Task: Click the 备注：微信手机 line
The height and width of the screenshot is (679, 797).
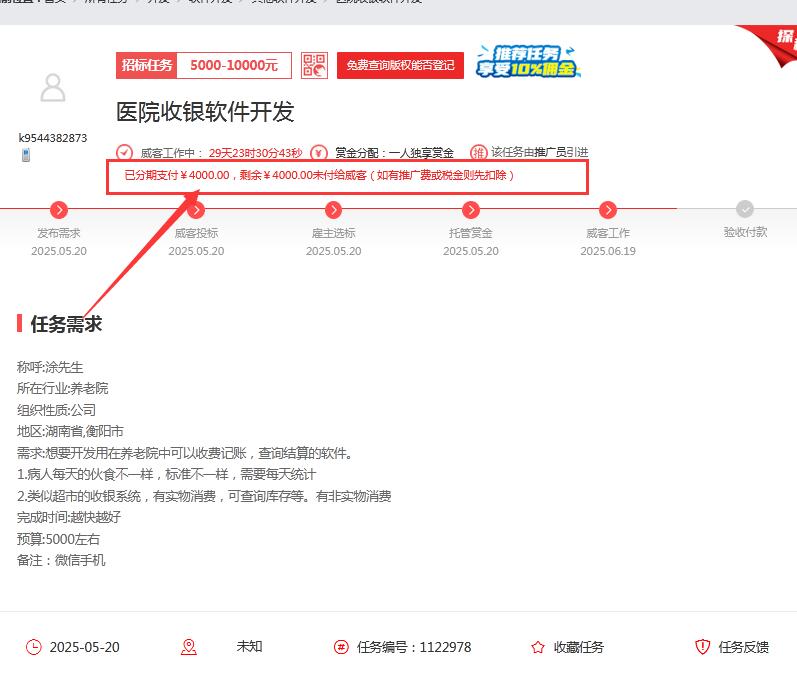Action: pyautogui.click(x=61, y=560)
